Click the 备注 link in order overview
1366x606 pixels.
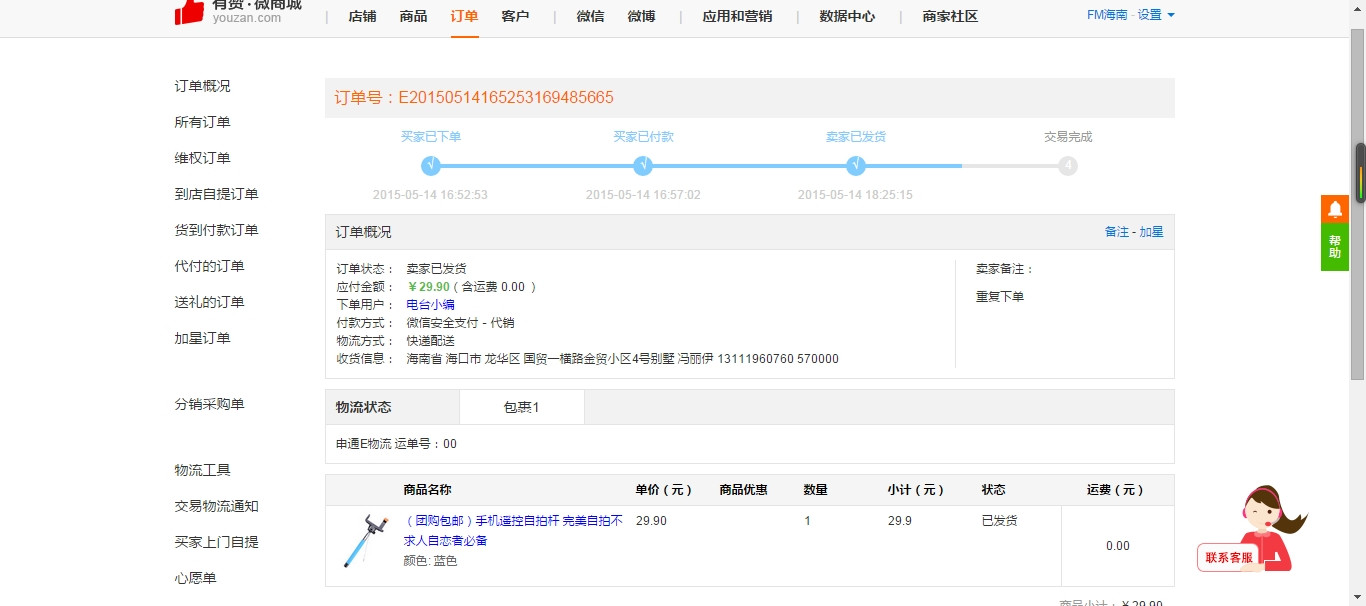(x=1116, y=232)
